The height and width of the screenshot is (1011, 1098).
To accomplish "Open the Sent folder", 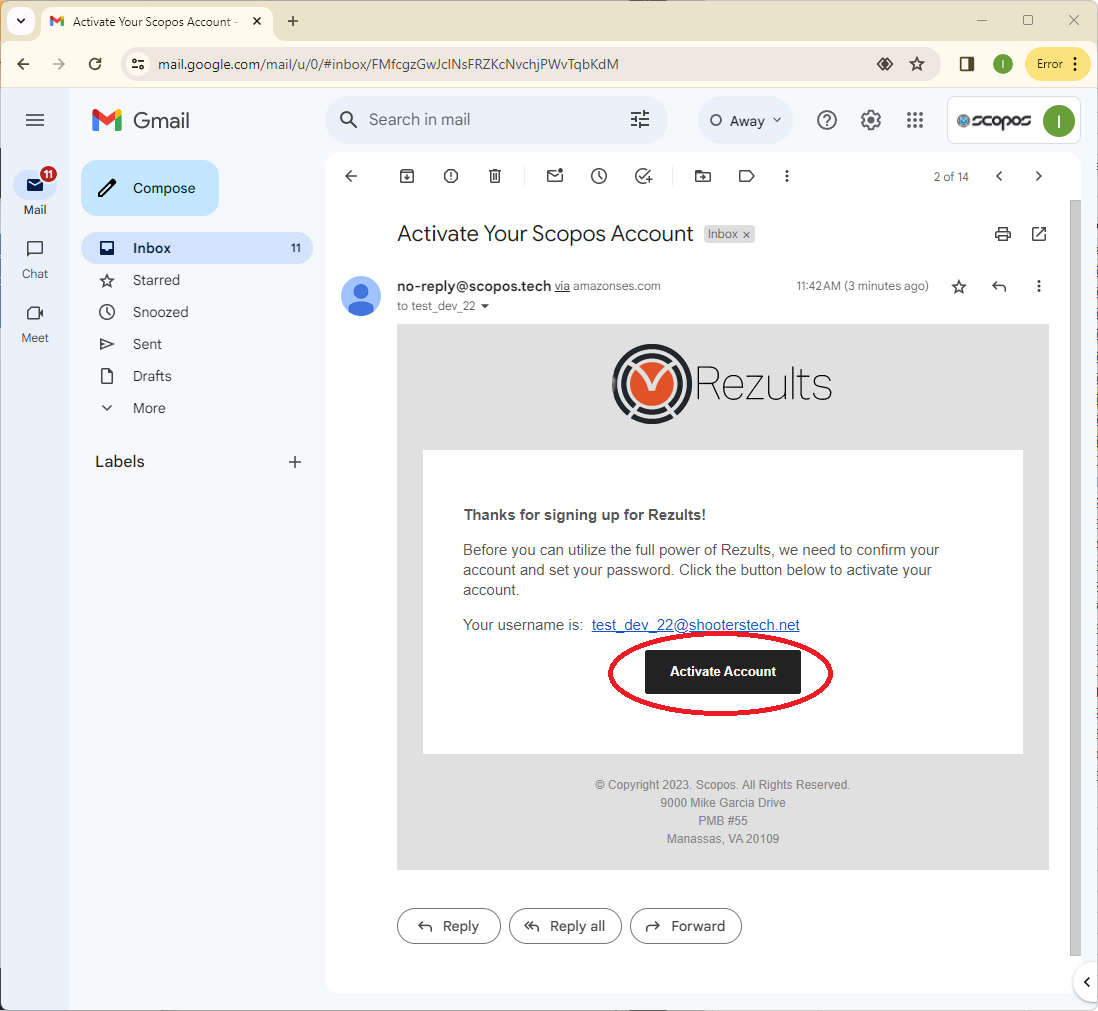I will (x=147, y=344).
